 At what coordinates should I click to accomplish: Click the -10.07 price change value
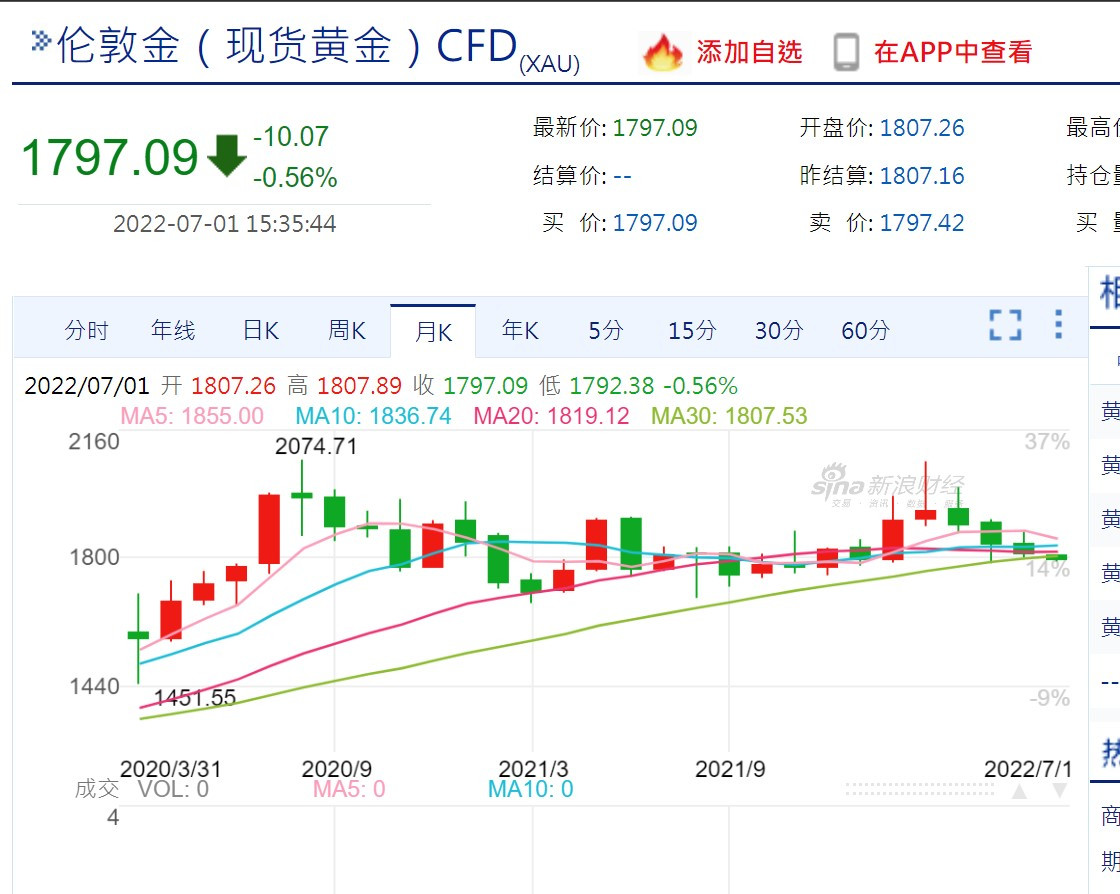point(291,136)
